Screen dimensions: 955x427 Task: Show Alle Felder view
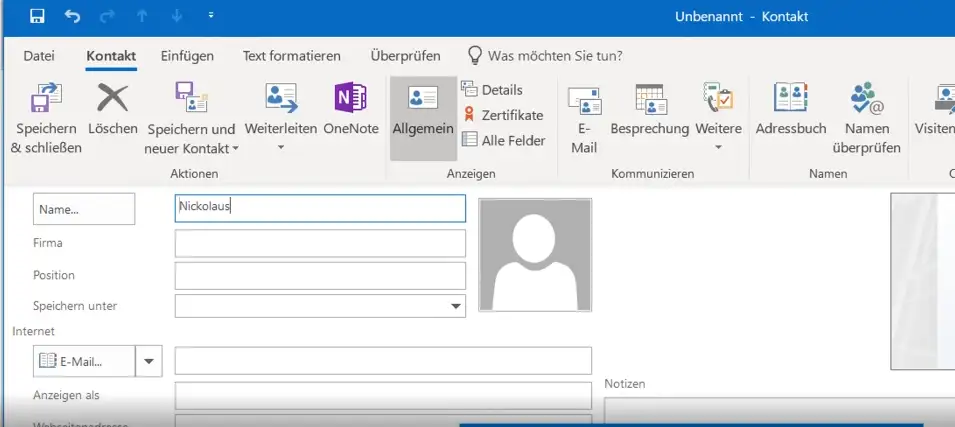click(503, 141)
